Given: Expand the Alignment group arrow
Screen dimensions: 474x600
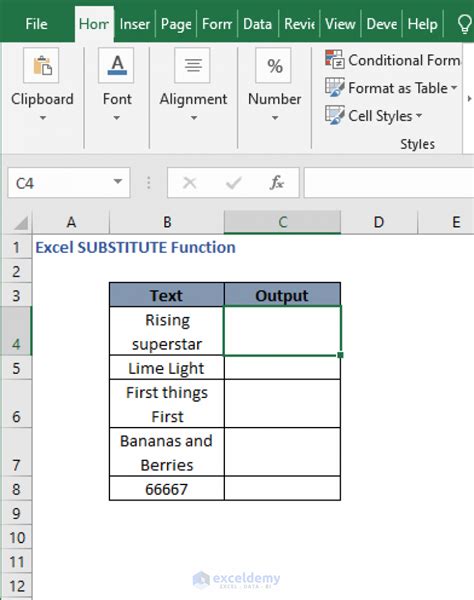Looking at the screenshot, I should pyautogui.click(x=194, y=118).
